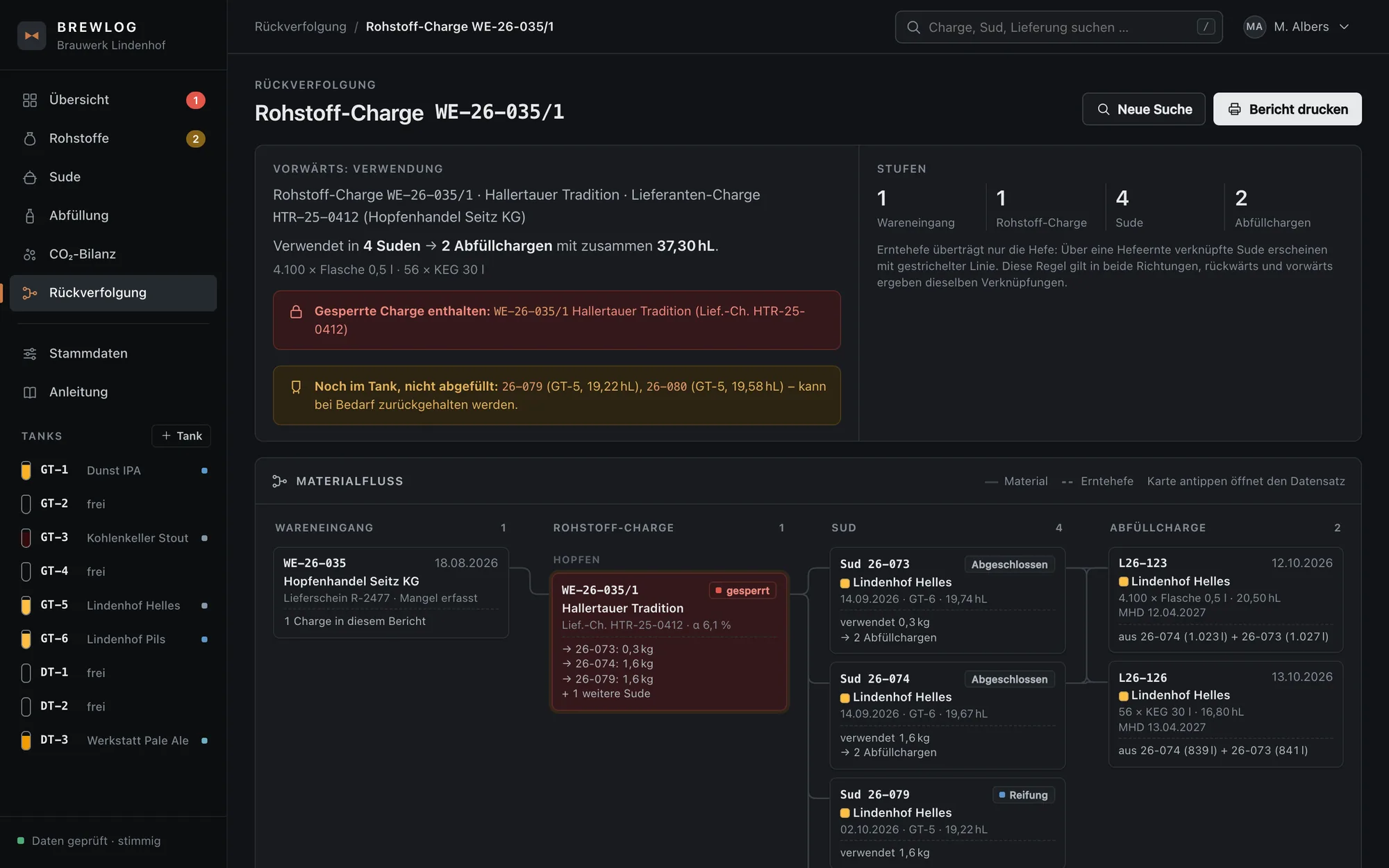Go to the Rückverfolgung breadcrumb link

[x=300, y=27]
